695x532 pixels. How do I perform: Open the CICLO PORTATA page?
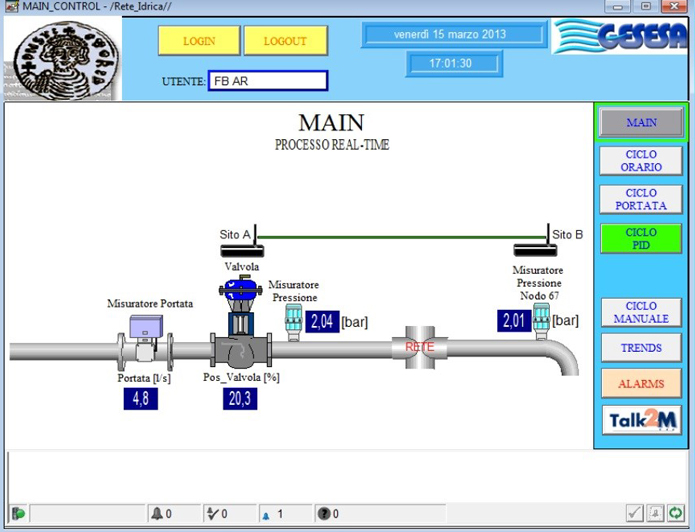[x=641, y=199]
